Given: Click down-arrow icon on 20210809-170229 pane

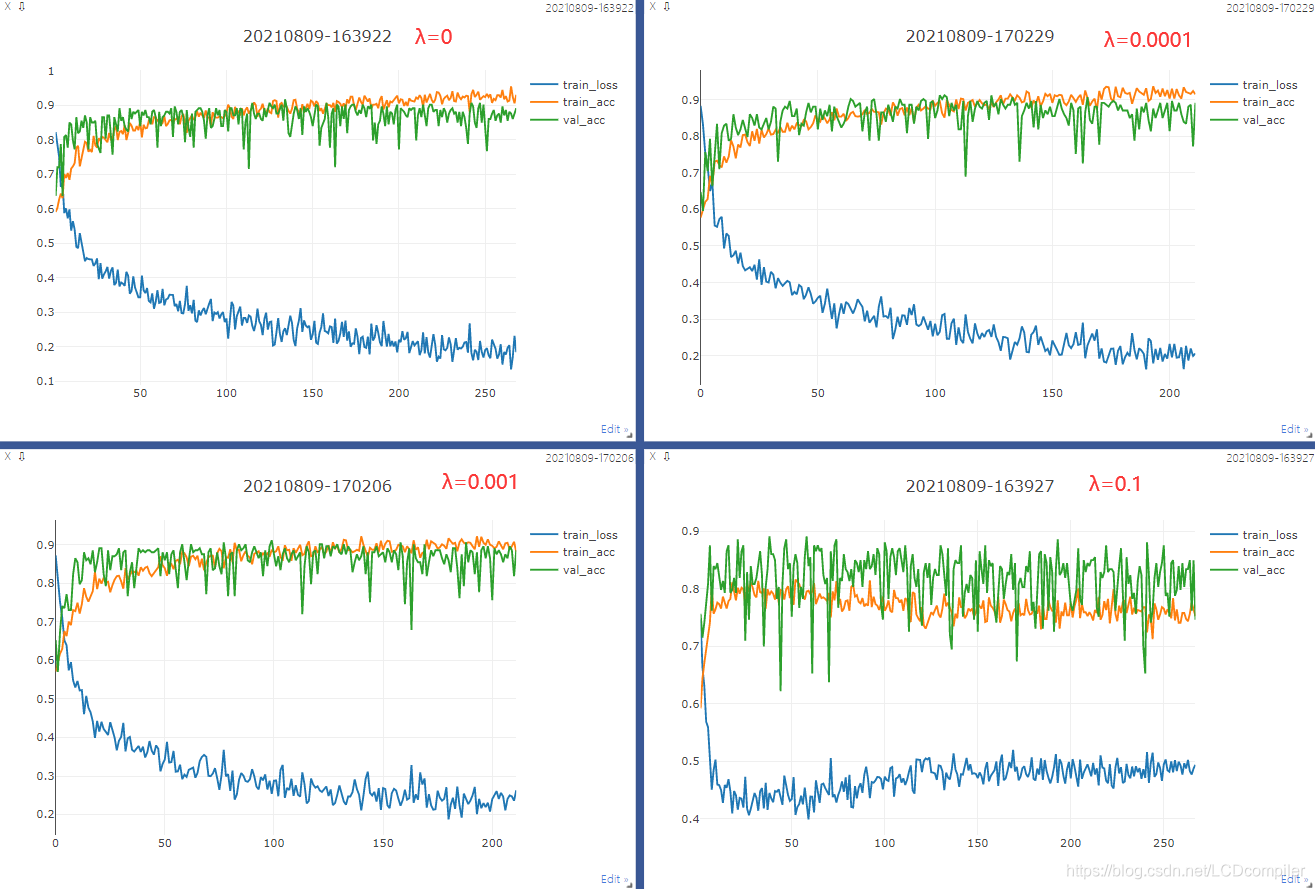Looking at the screenshot, I should point(667,6).
